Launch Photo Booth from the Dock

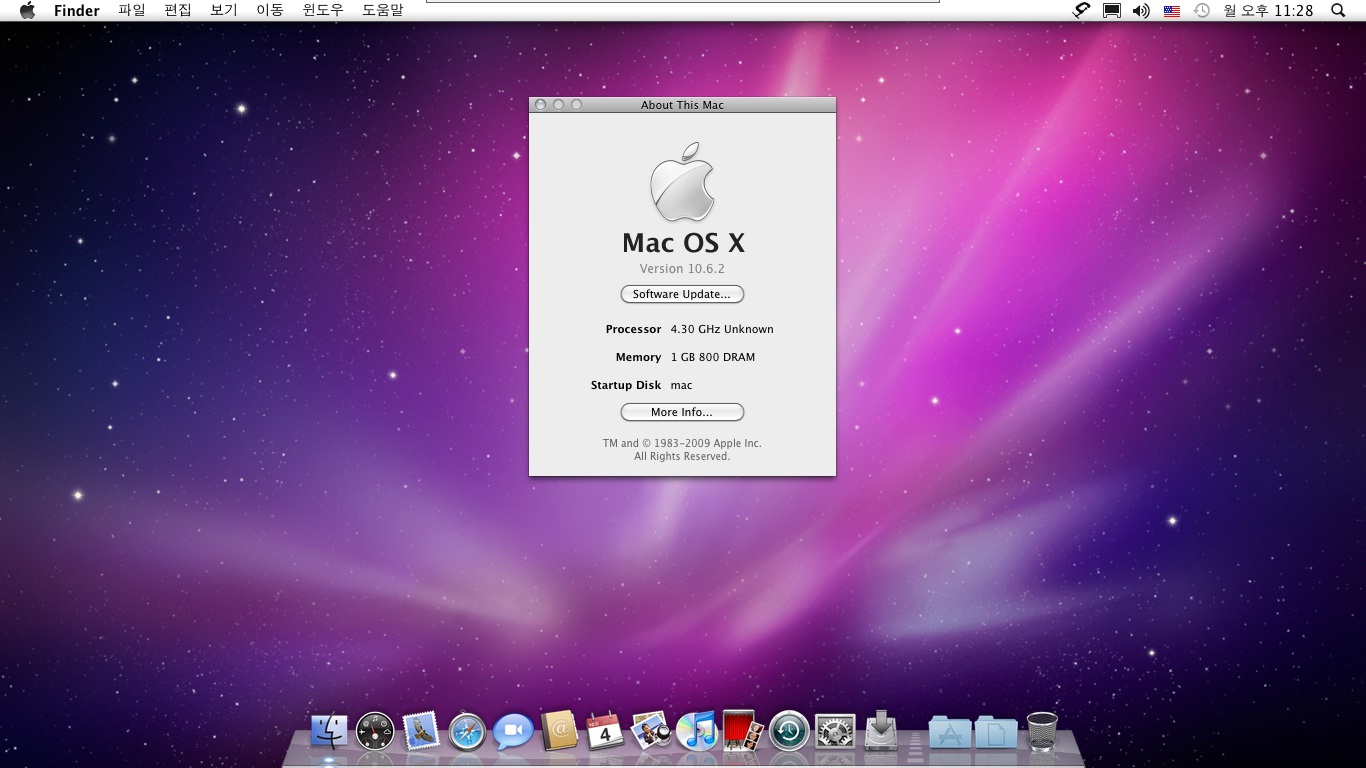pos(743,731)
